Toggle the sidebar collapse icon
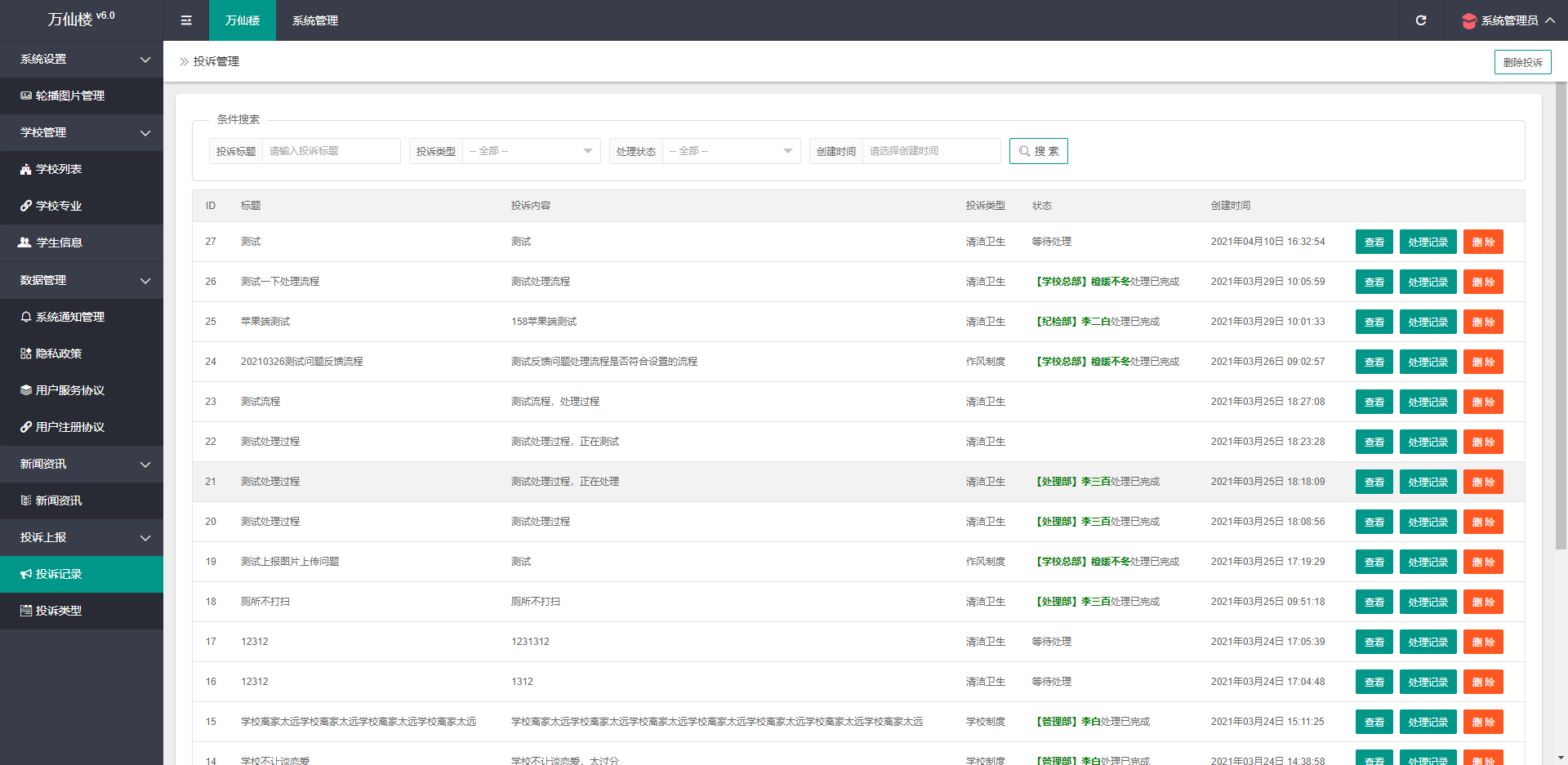 186,20
